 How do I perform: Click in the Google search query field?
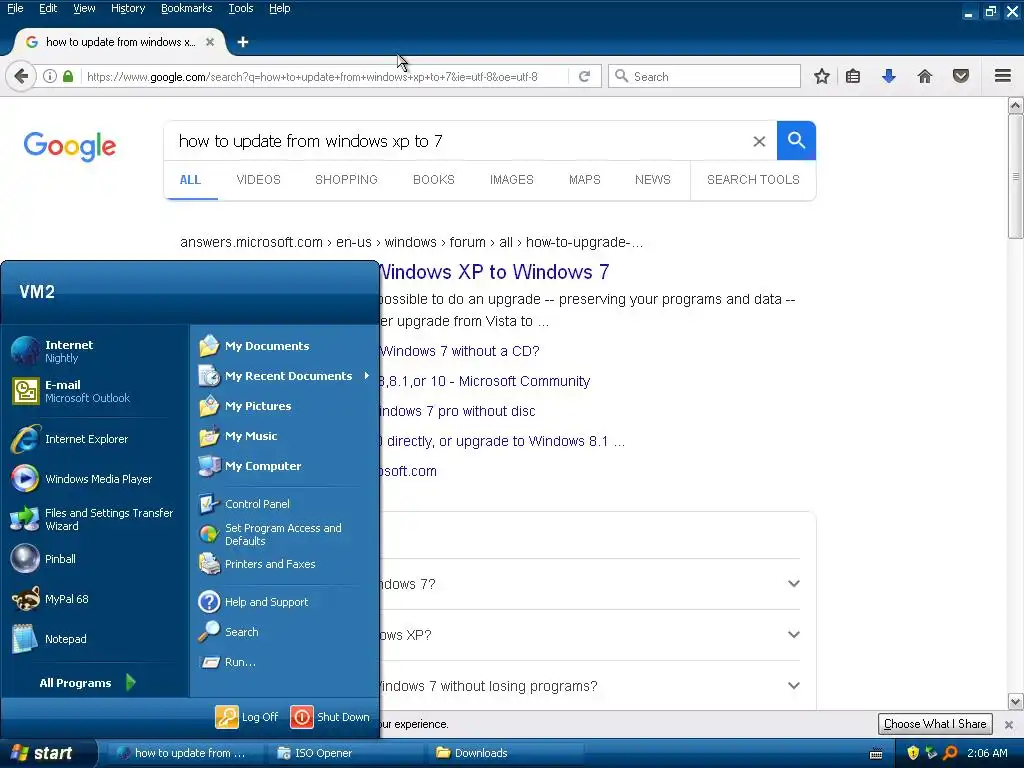click(x=457, y=141)
